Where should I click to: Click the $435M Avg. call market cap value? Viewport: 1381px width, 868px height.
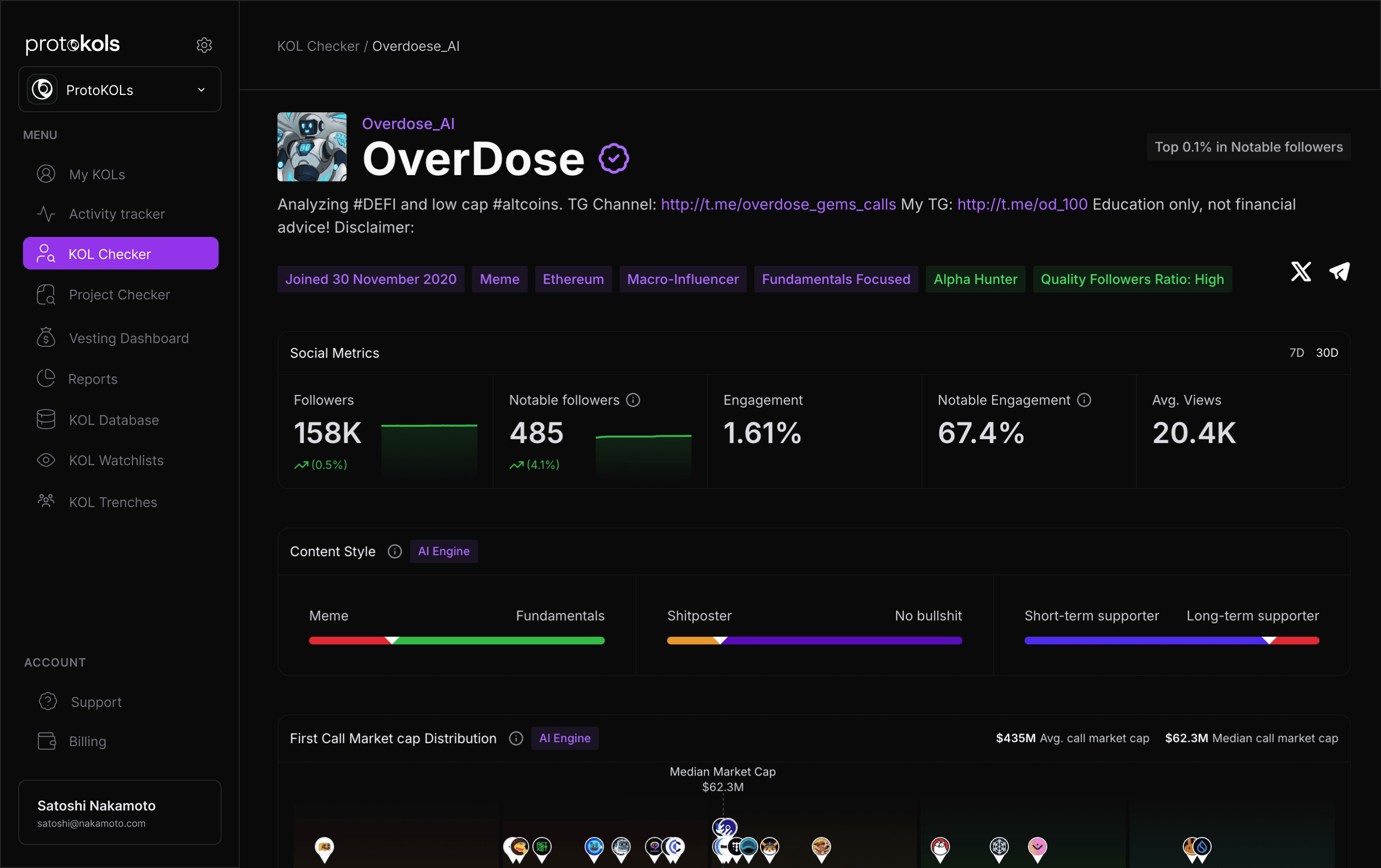(1016, 739)
